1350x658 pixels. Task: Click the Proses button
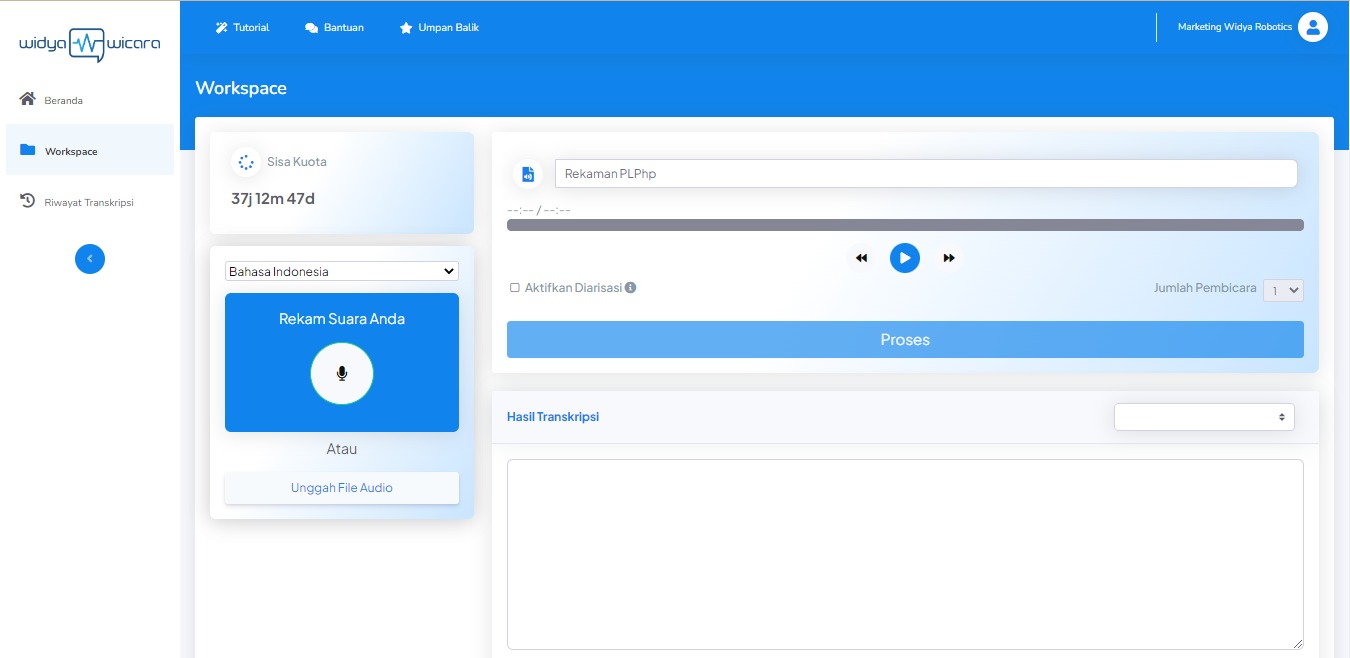905,340
